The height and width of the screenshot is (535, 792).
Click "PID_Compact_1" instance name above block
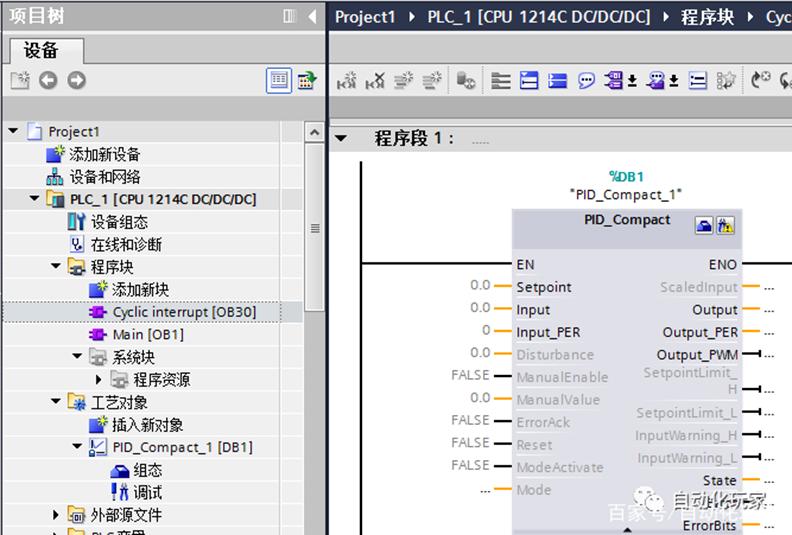point(626,194)
